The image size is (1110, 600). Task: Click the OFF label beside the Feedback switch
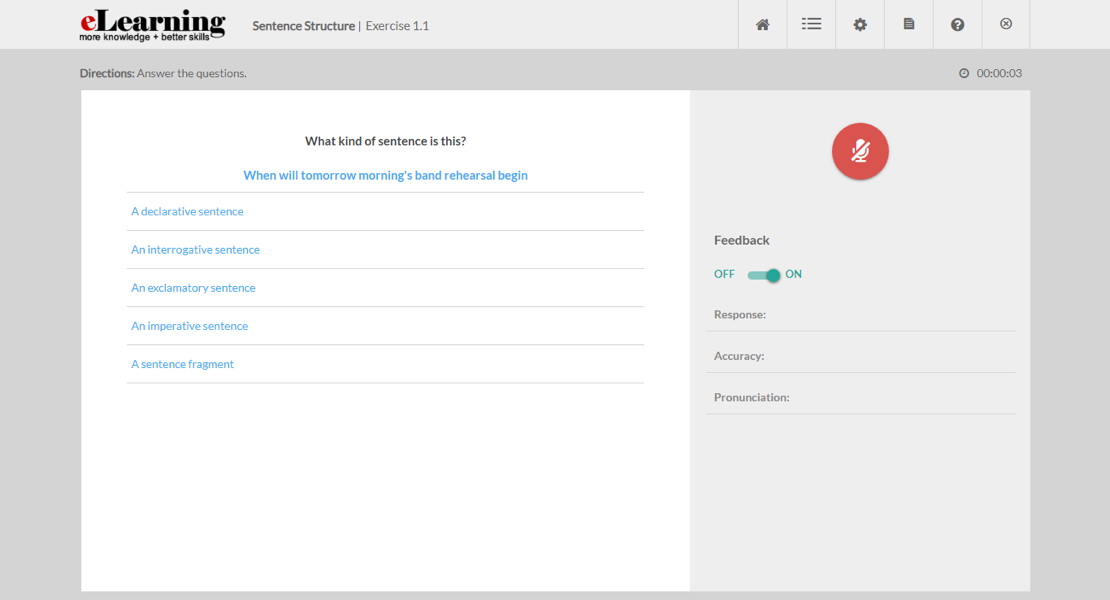724,274
